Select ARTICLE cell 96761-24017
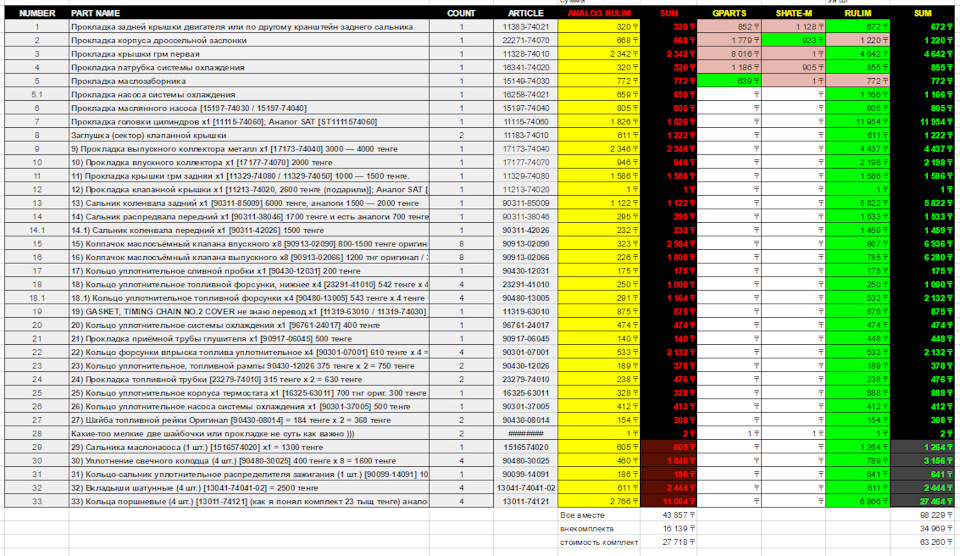 (525, 325)
